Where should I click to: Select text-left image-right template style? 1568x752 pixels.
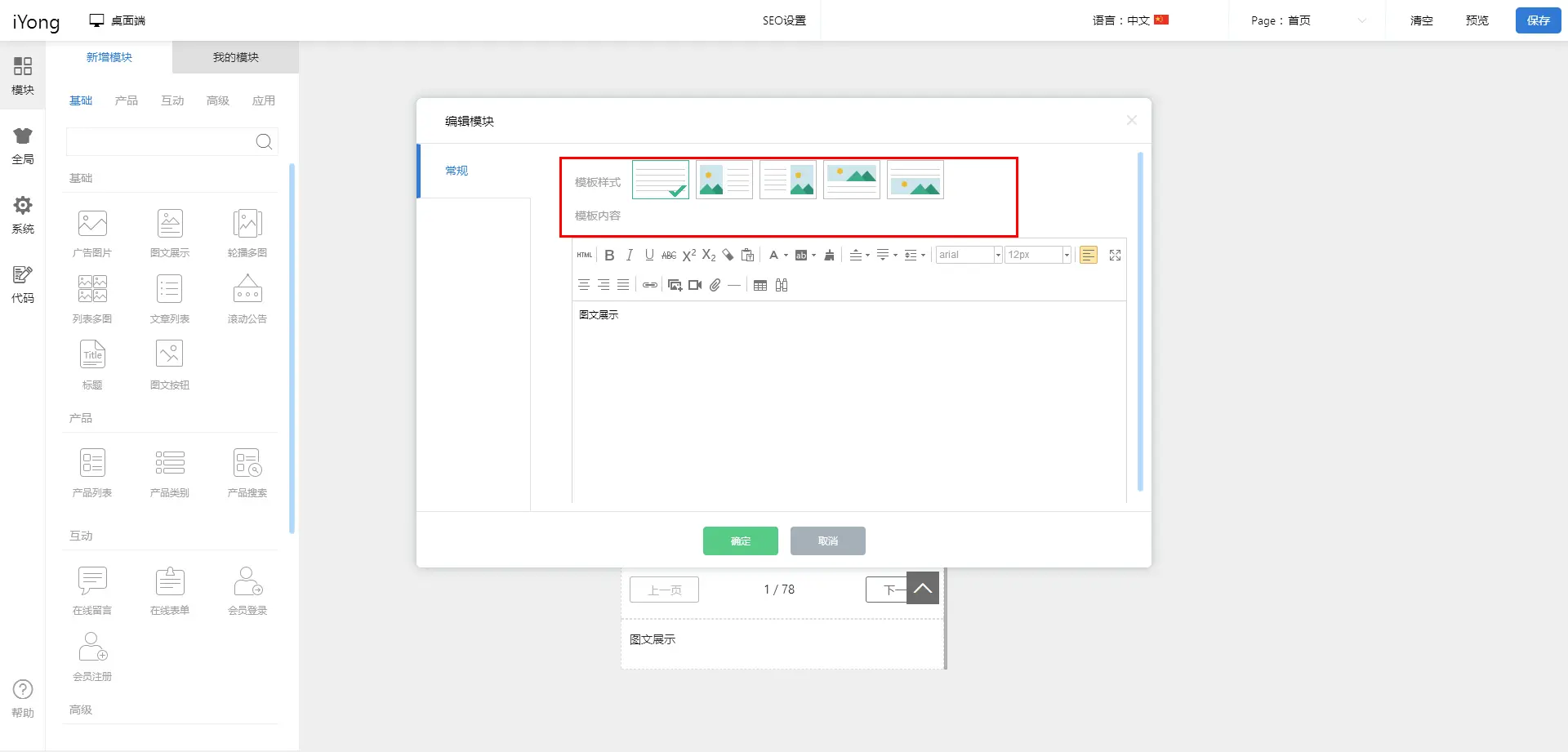[787, 180]
